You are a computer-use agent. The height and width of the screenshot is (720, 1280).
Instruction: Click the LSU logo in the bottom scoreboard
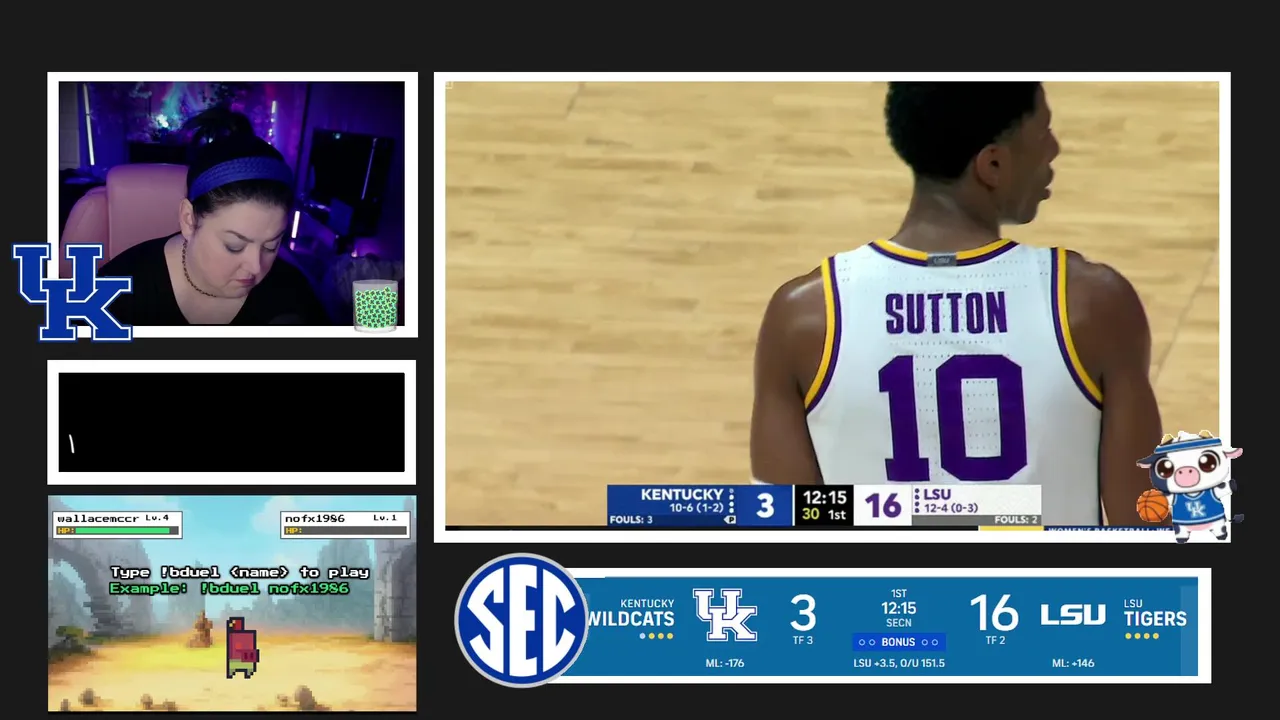click(1073, 615)
